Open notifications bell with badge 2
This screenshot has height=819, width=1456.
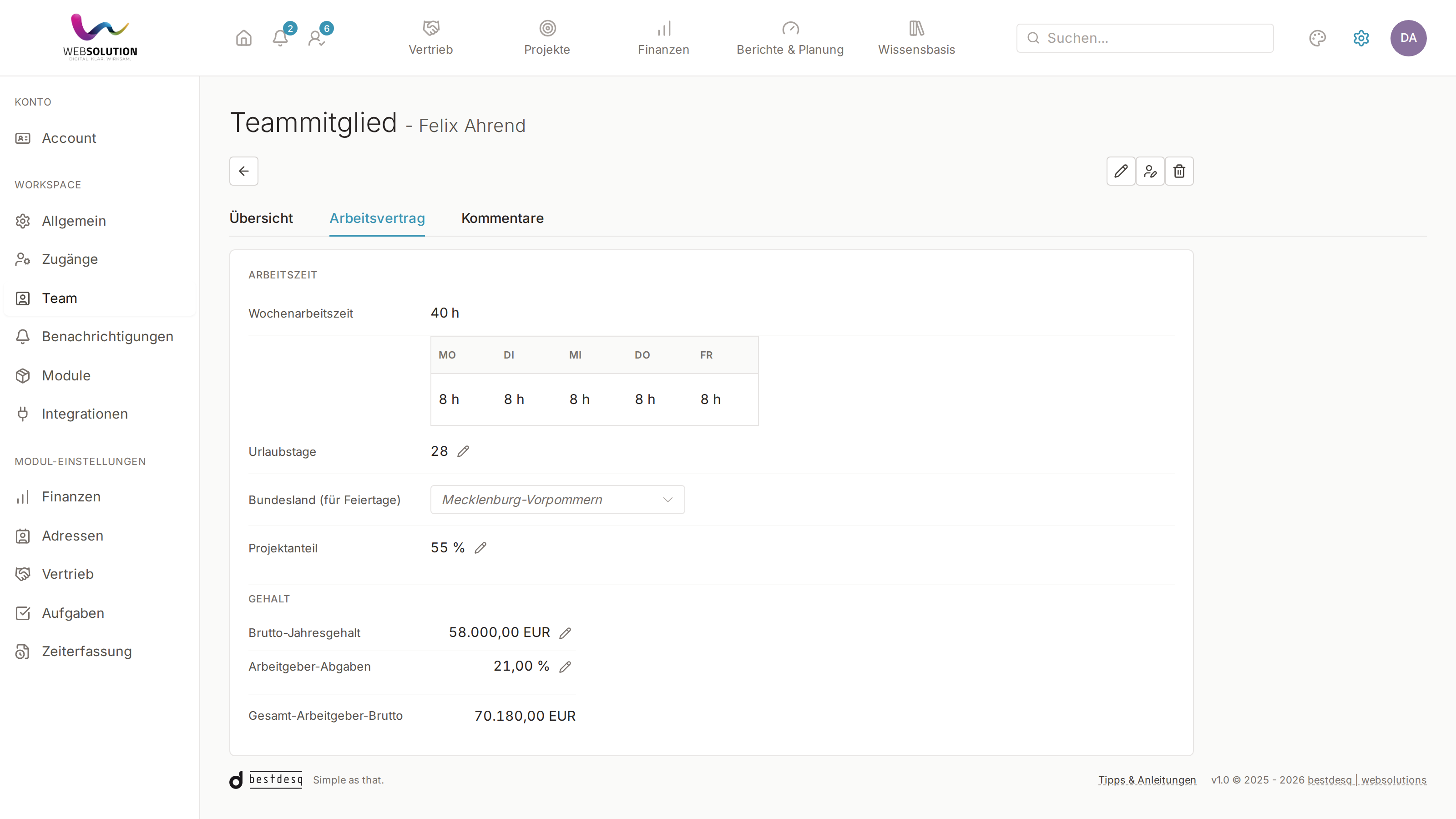coord(281,38)
